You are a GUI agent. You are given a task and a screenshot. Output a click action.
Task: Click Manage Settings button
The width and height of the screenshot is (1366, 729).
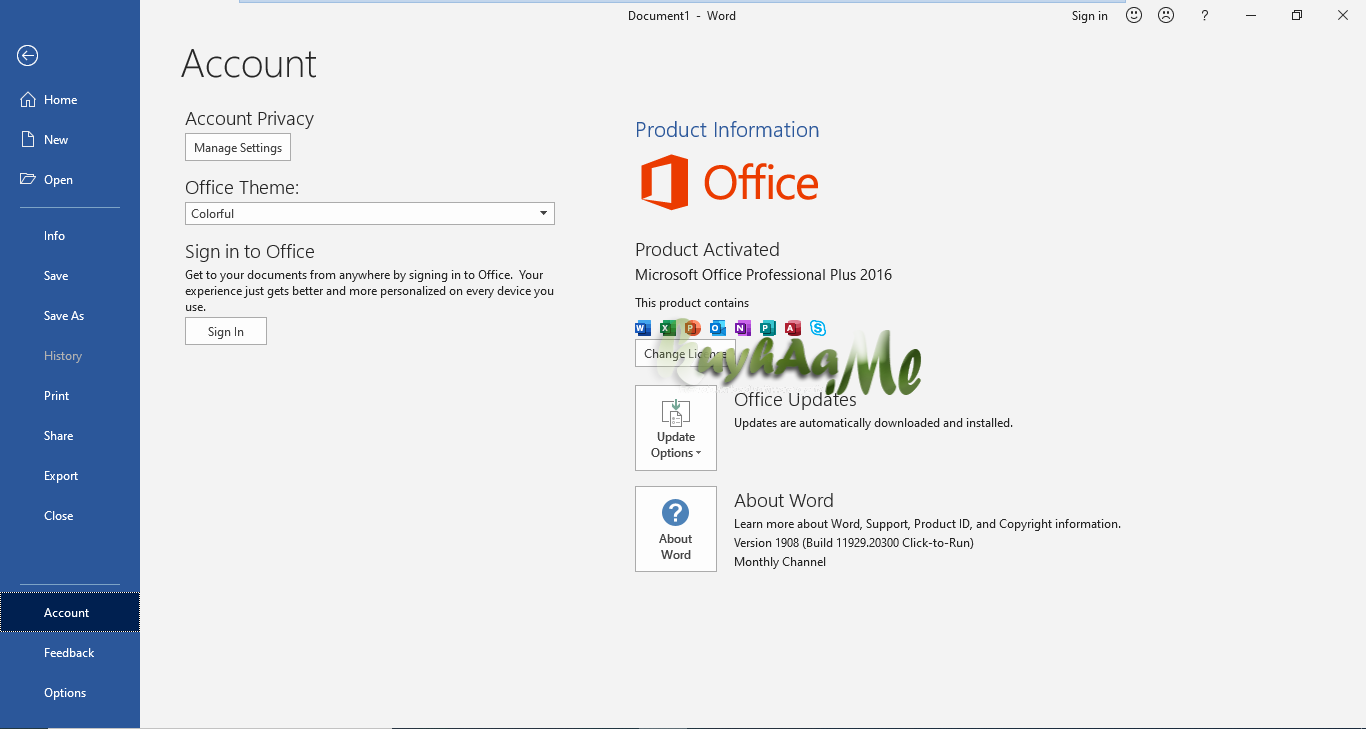(238, 147)
